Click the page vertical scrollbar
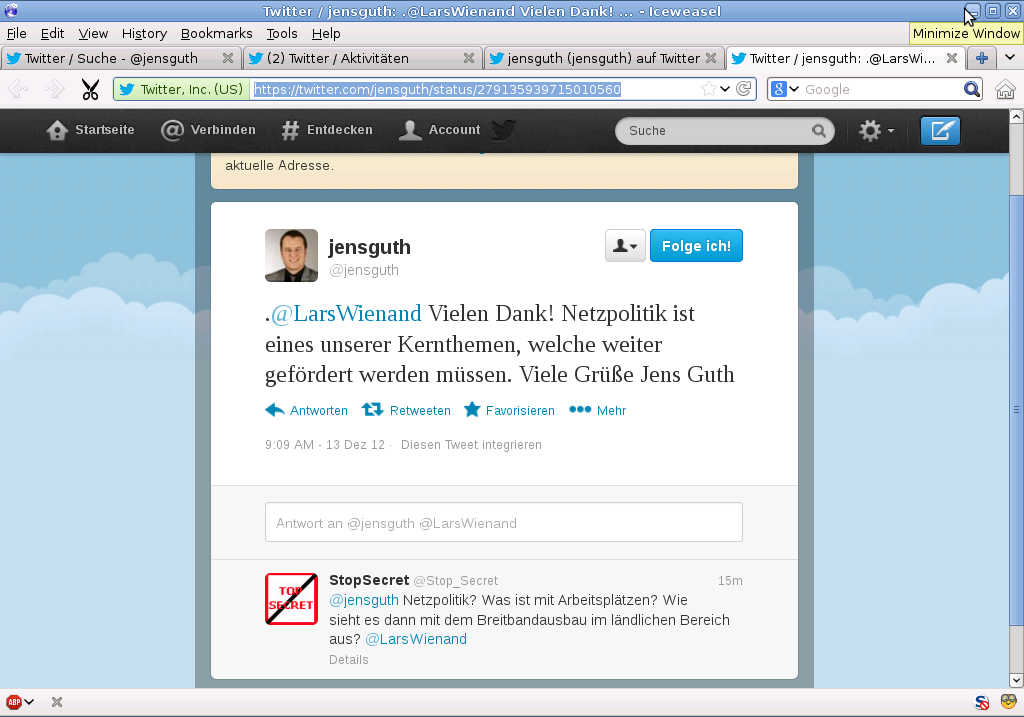This screenshot has width=1024, height=717. pos(1017,408)
